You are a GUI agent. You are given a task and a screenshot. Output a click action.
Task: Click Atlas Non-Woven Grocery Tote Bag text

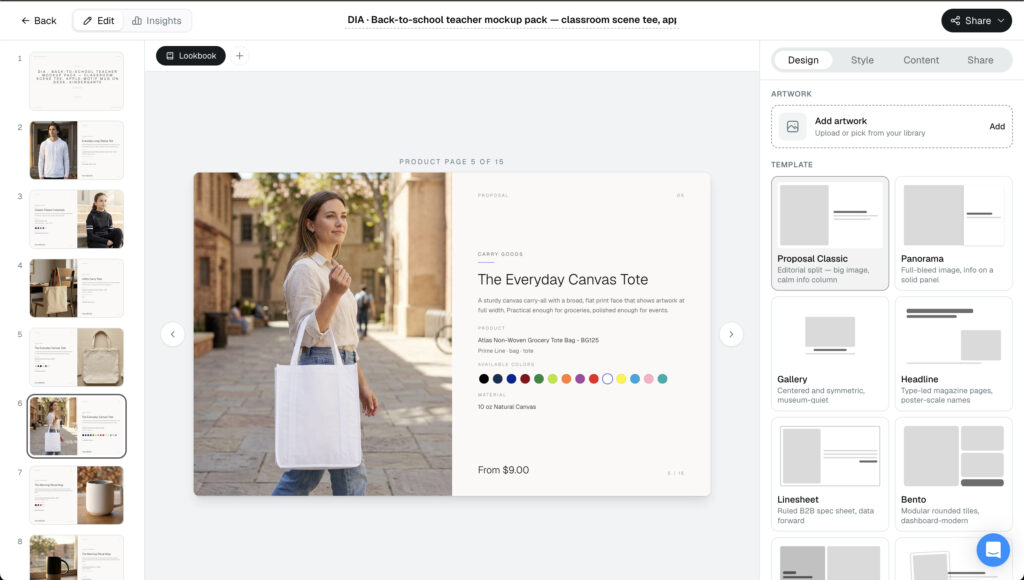pyautogui.click(x=538, y=340)
